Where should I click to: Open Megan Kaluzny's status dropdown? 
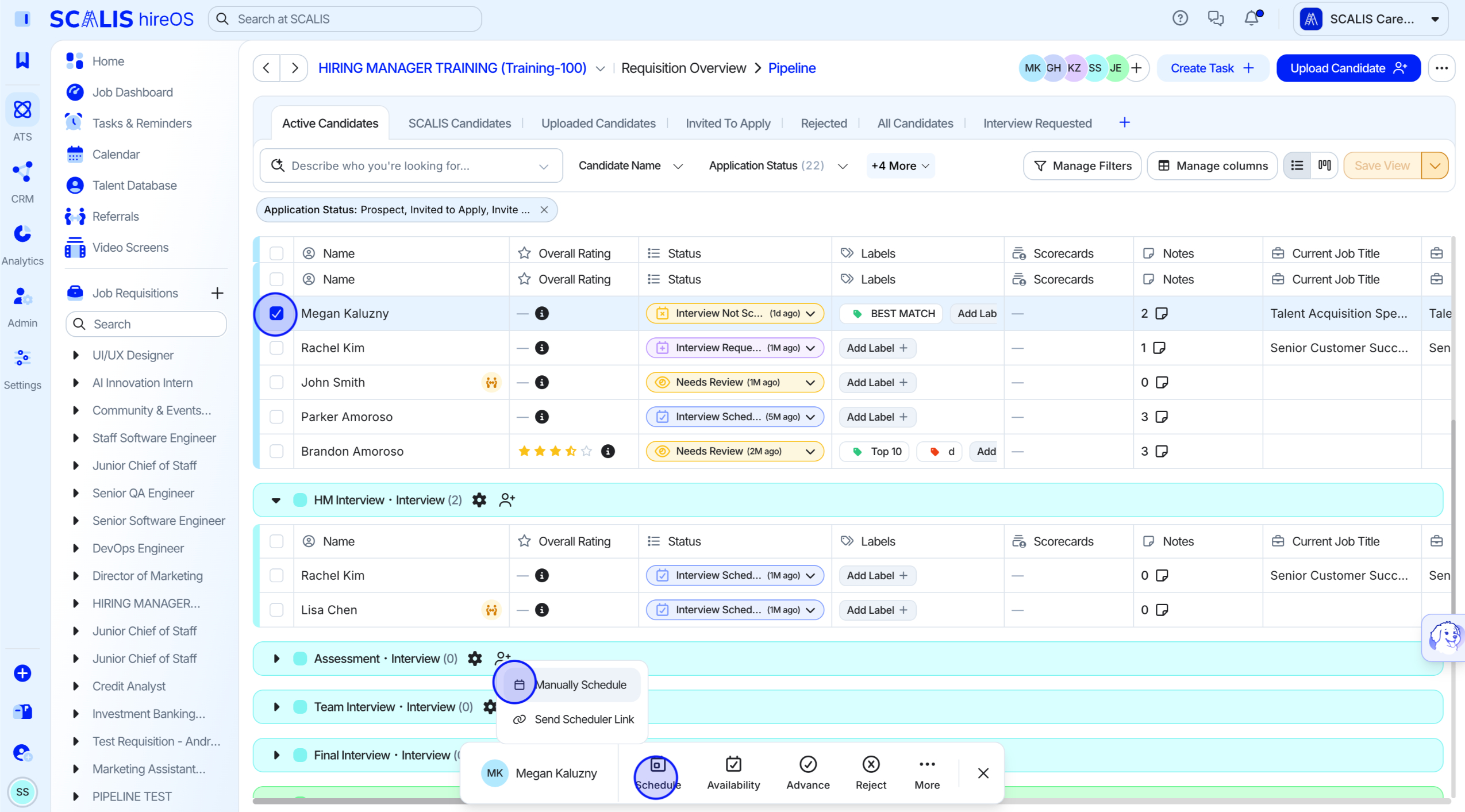click(x=735, y=313)
